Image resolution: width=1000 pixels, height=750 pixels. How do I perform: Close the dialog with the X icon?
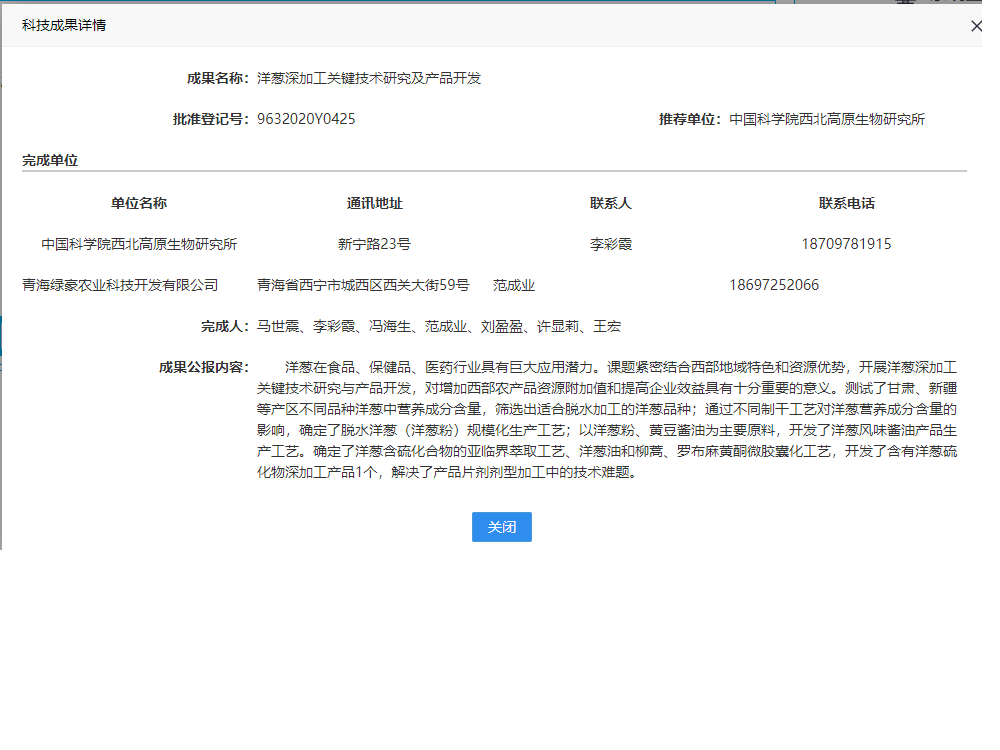(x=976, y=26)
